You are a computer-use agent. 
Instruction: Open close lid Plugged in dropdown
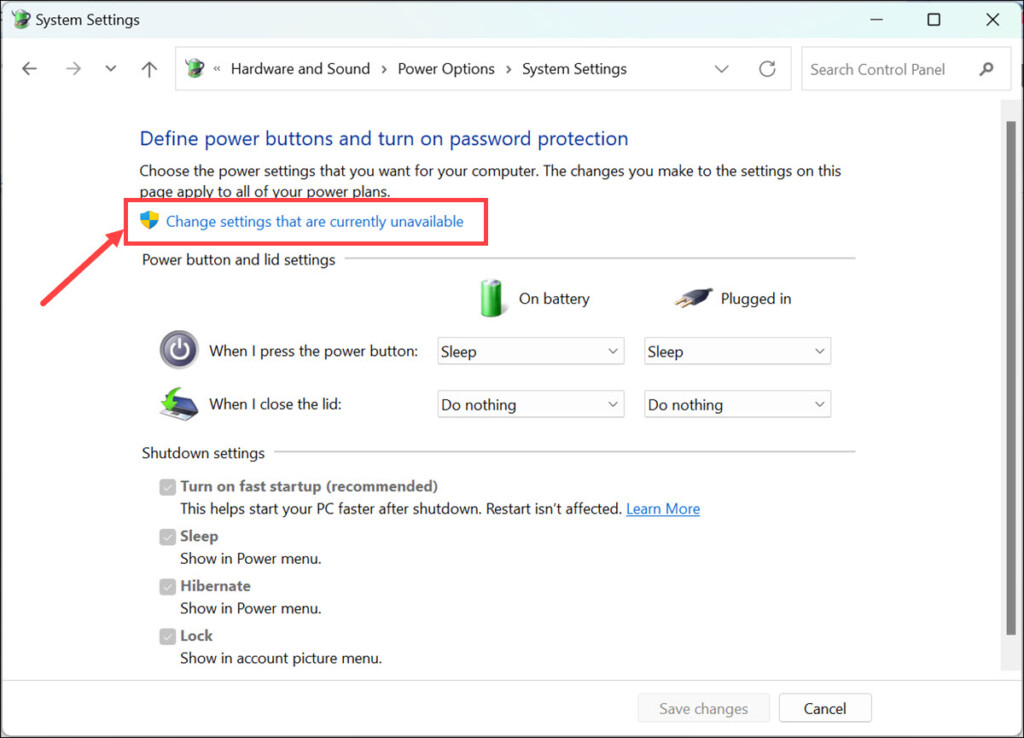coord(737,404)
